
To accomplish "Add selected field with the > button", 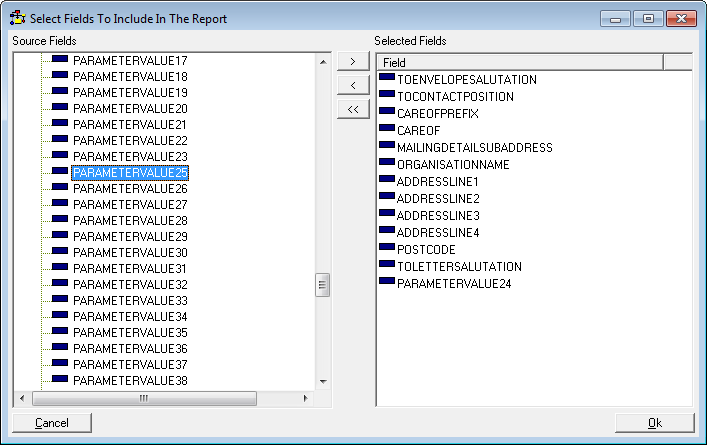I will point(353,61).
